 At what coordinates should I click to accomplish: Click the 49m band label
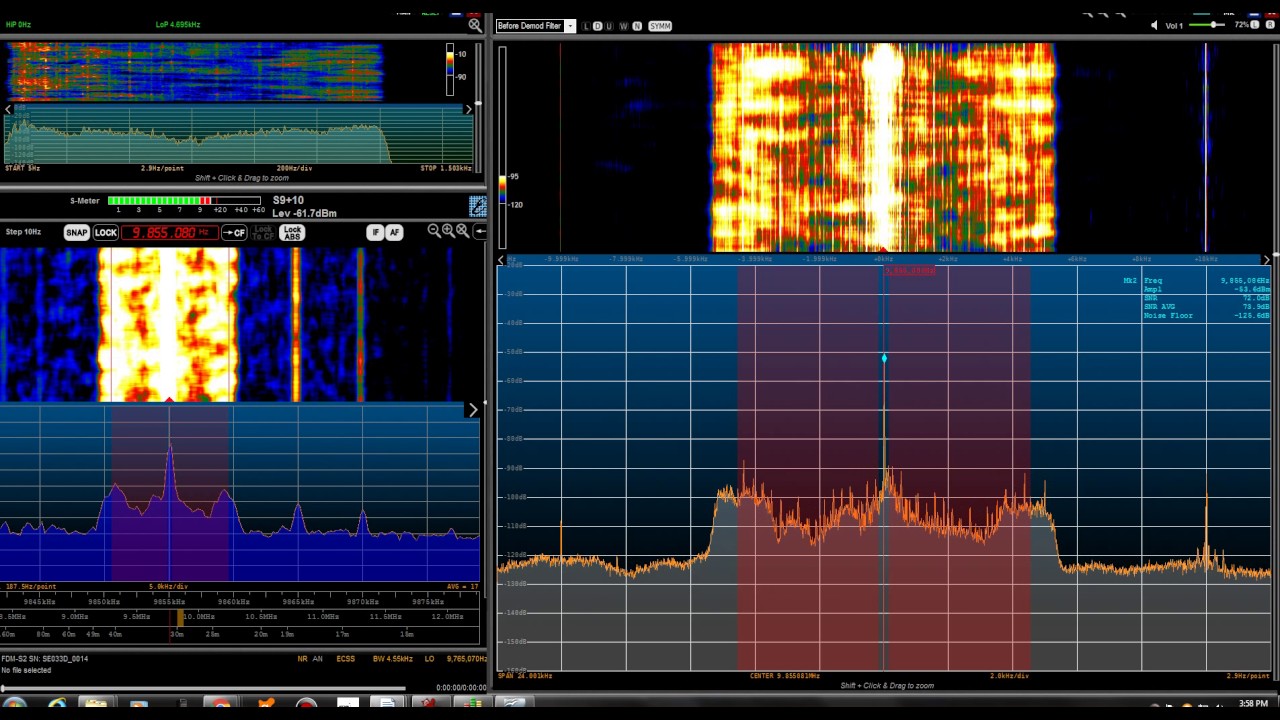point(91,634)
